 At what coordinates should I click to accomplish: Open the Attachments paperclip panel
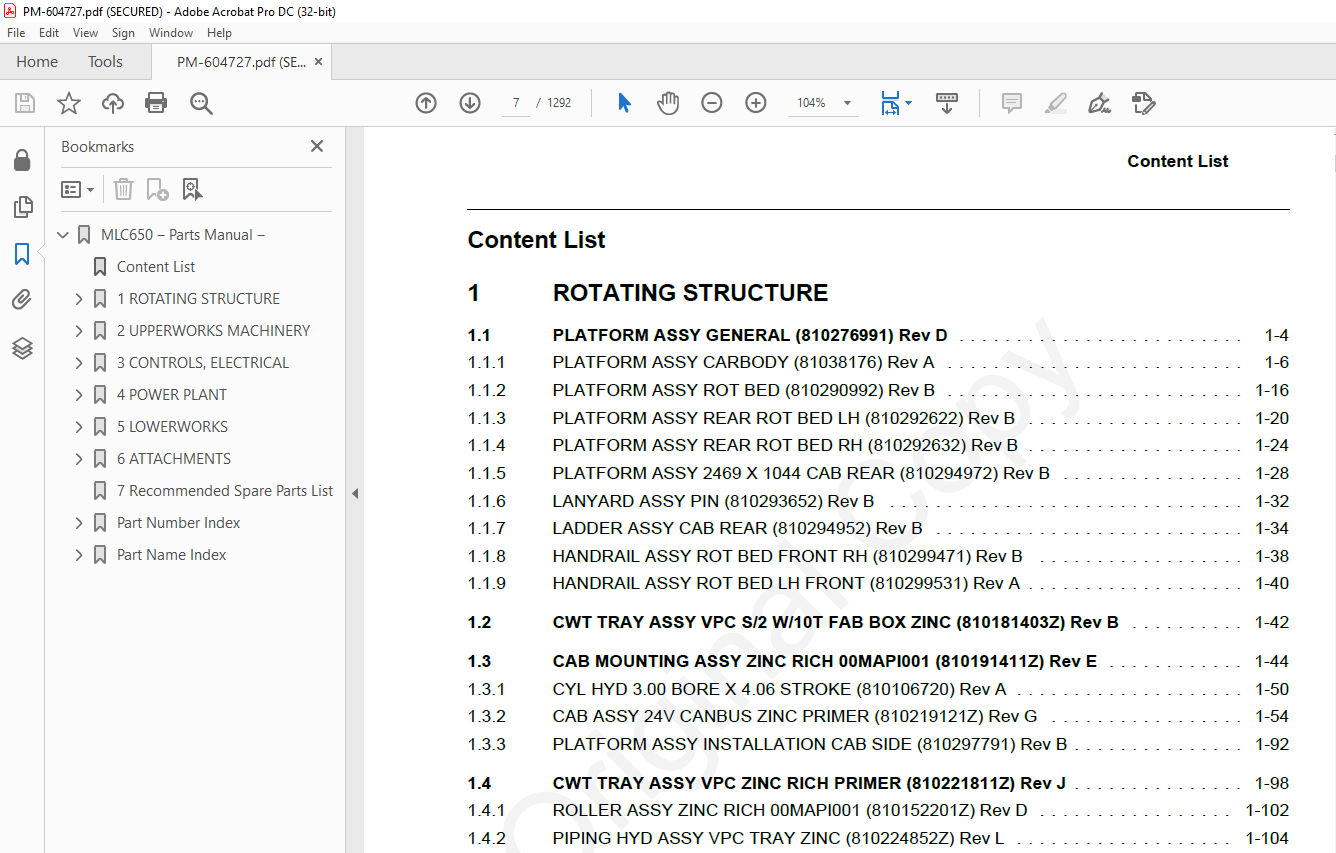click(22, 300)
